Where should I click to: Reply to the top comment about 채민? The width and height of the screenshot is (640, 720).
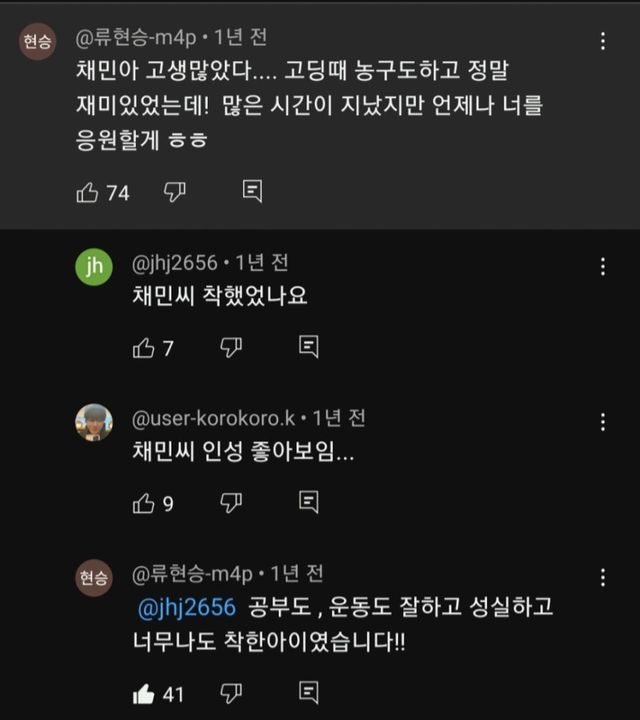point(253,192)
